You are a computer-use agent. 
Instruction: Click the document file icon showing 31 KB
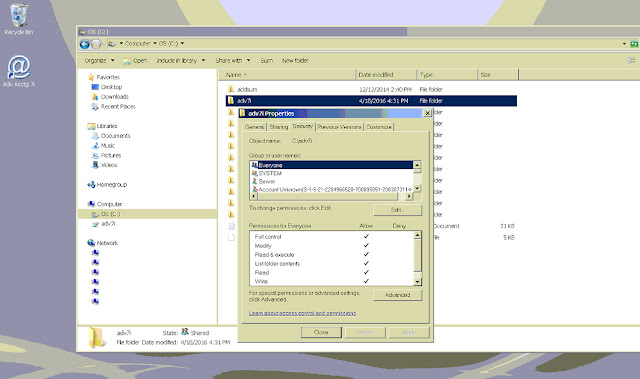point(231,226)
